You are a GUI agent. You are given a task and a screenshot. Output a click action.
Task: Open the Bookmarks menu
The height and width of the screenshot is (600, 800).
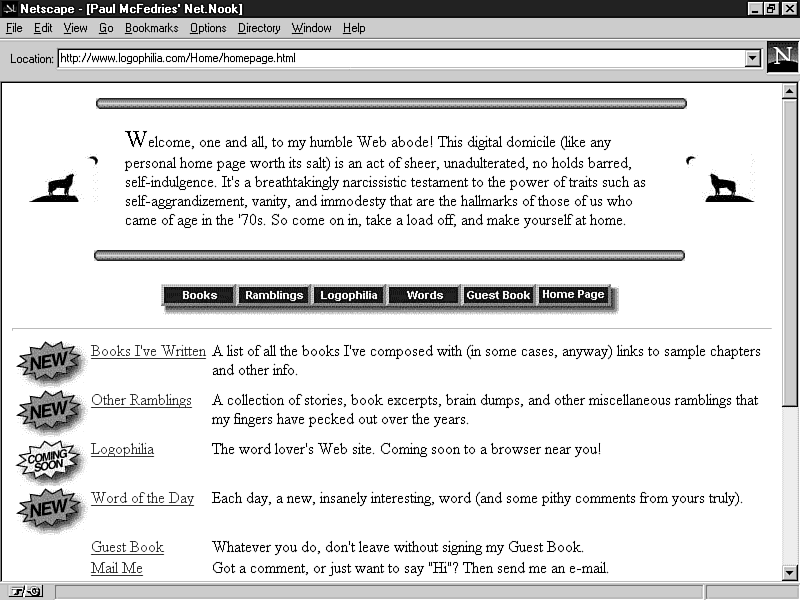[x=152, y=28]
